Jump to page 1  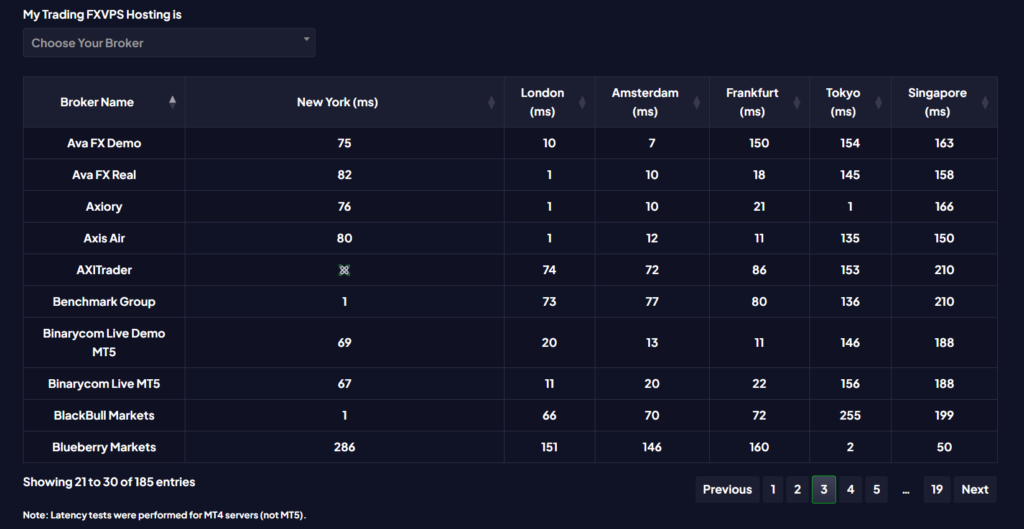pos(772,489)
